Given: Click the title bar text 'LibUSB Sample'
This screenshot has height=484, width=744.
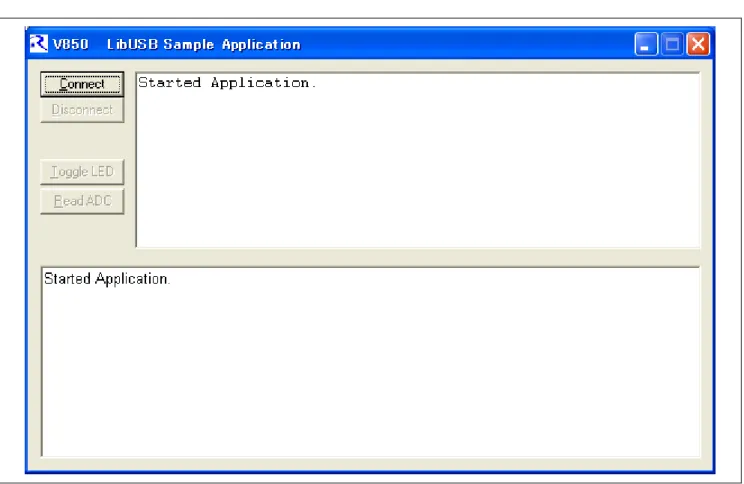Looking at the screenshot, I should 160,44.
